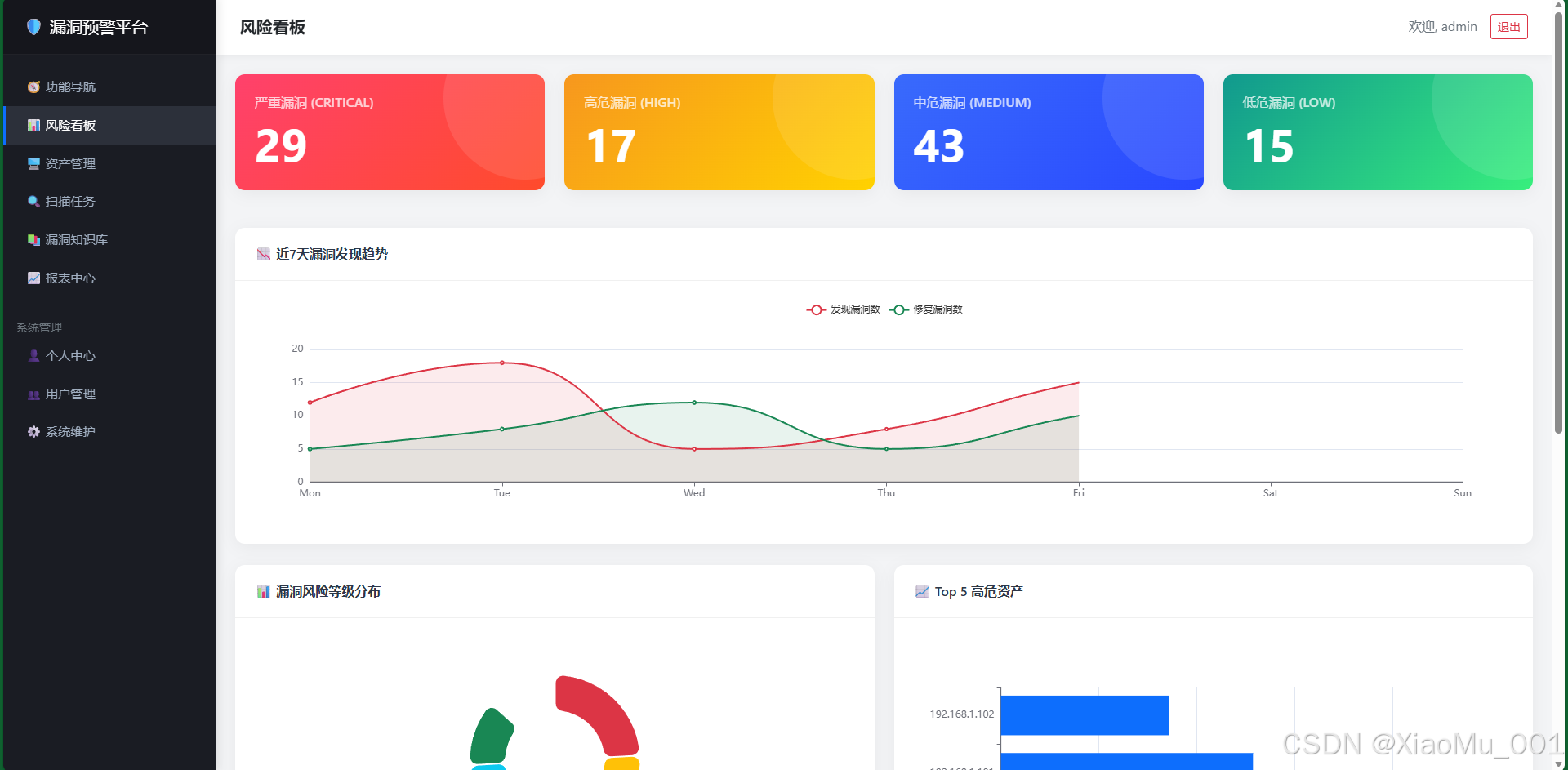Image resolution: width=1568 pixels, height=770 pixels.
Task: Click the 资产管理 monitor icon
Action: click(33, 163)
